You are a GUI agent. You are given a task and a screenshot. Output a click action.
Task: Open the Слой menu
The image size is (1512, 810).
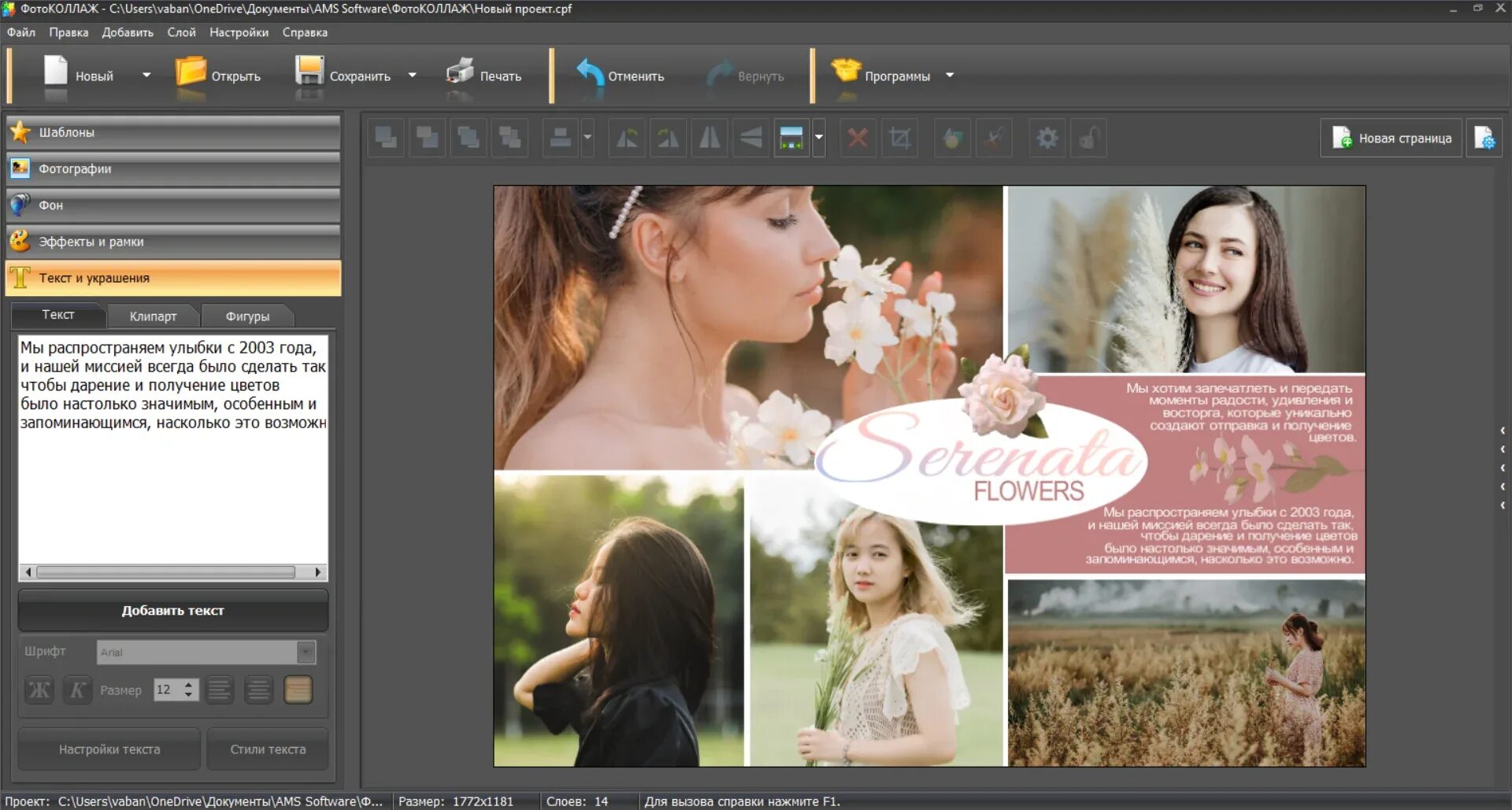[181, 32]
